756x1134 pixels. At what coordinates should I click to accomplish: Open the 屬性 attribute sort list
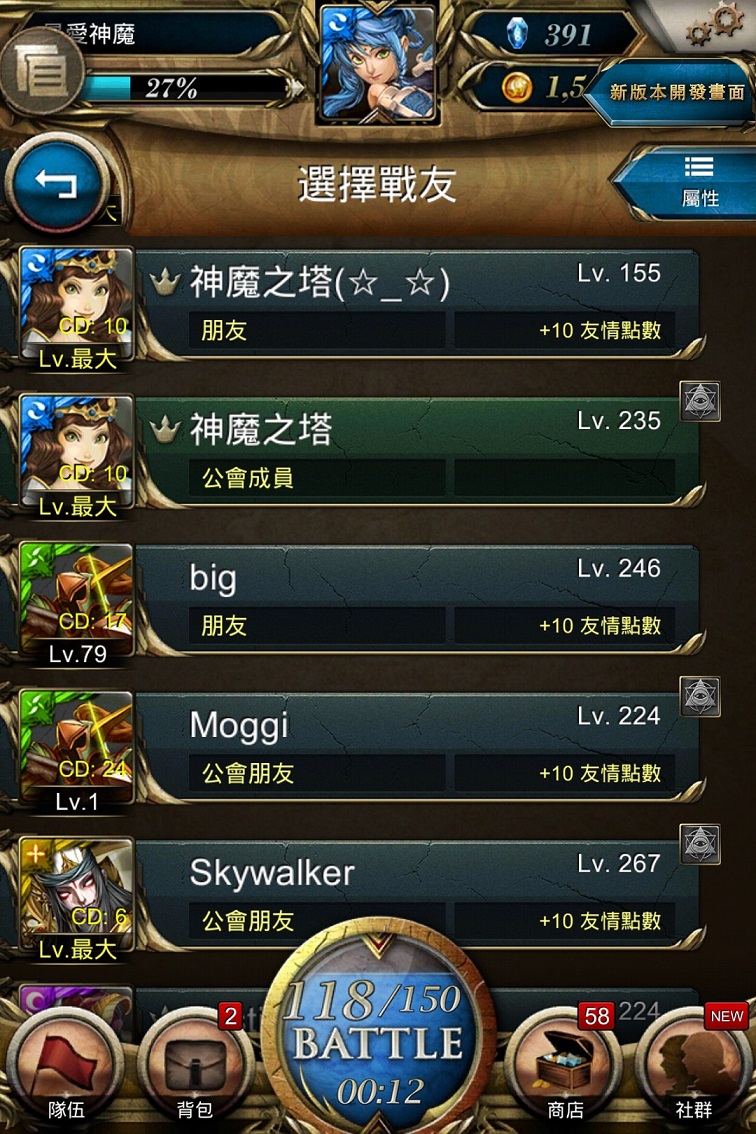(690, 181)
